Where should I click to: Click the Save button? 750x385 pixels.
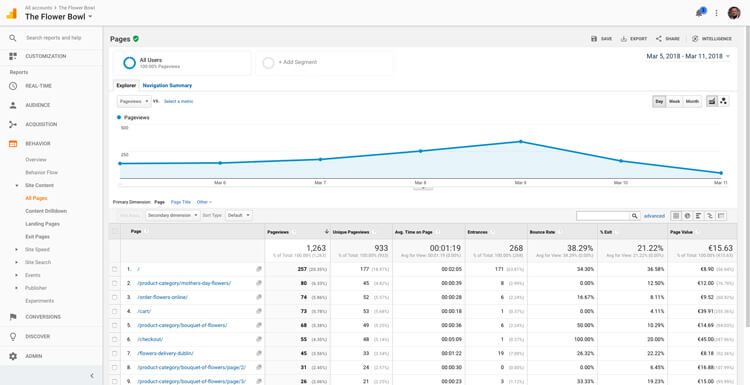click(x=601, y=39)
